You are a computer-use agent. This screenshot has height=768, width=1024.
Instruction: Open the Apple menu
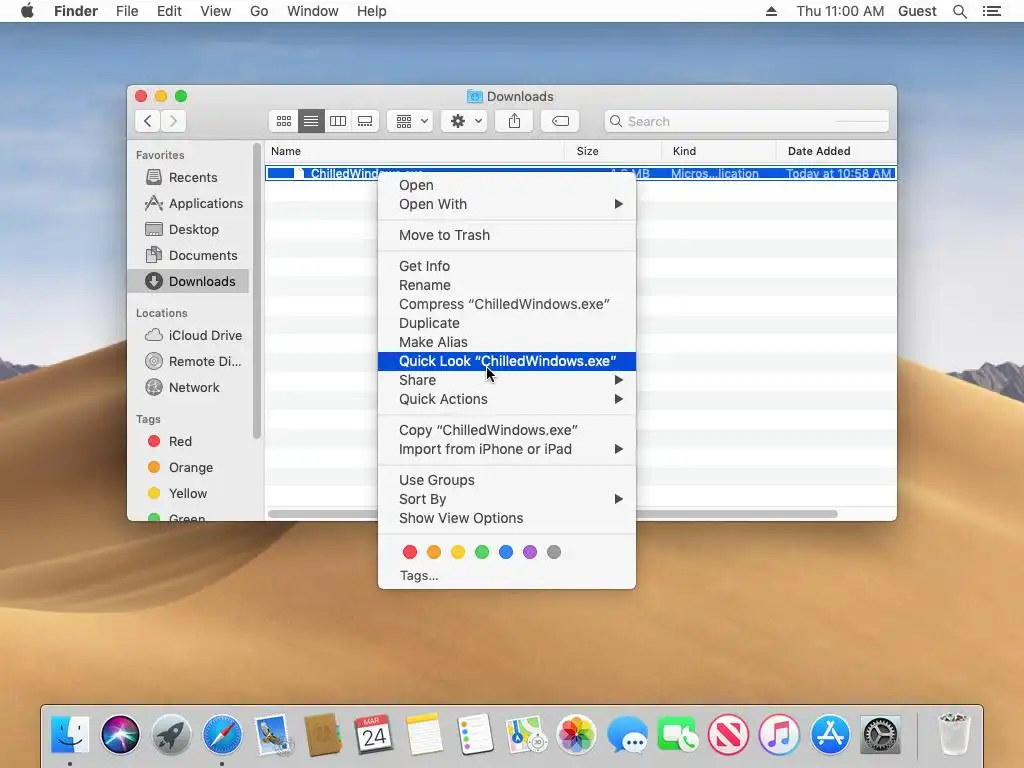click(27, 11)
